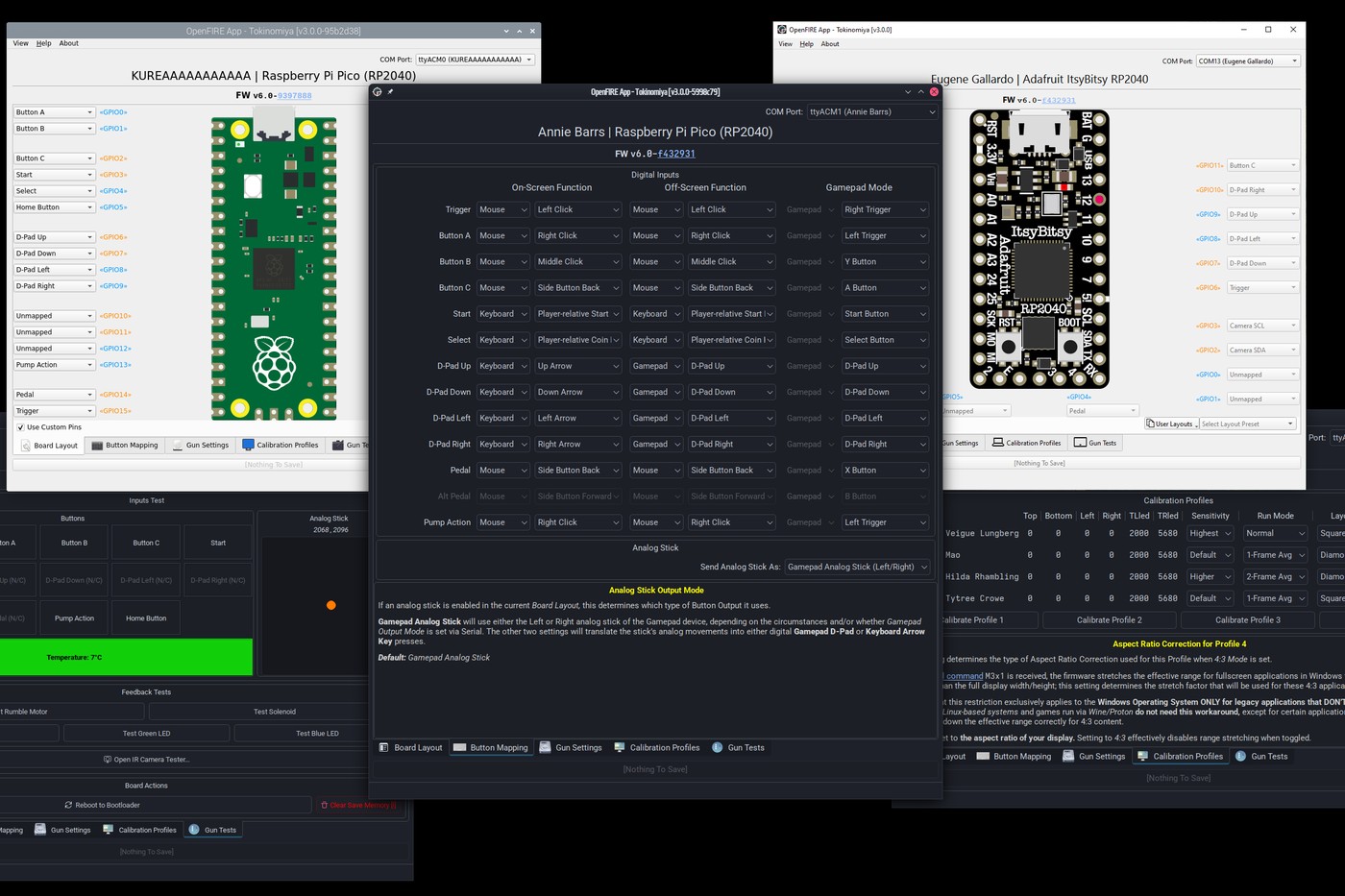This screenshot has height=896, width=1345.
Task: Click User Layouts file icon in Eugene Gallardo window
Action: pos(1150,424)
